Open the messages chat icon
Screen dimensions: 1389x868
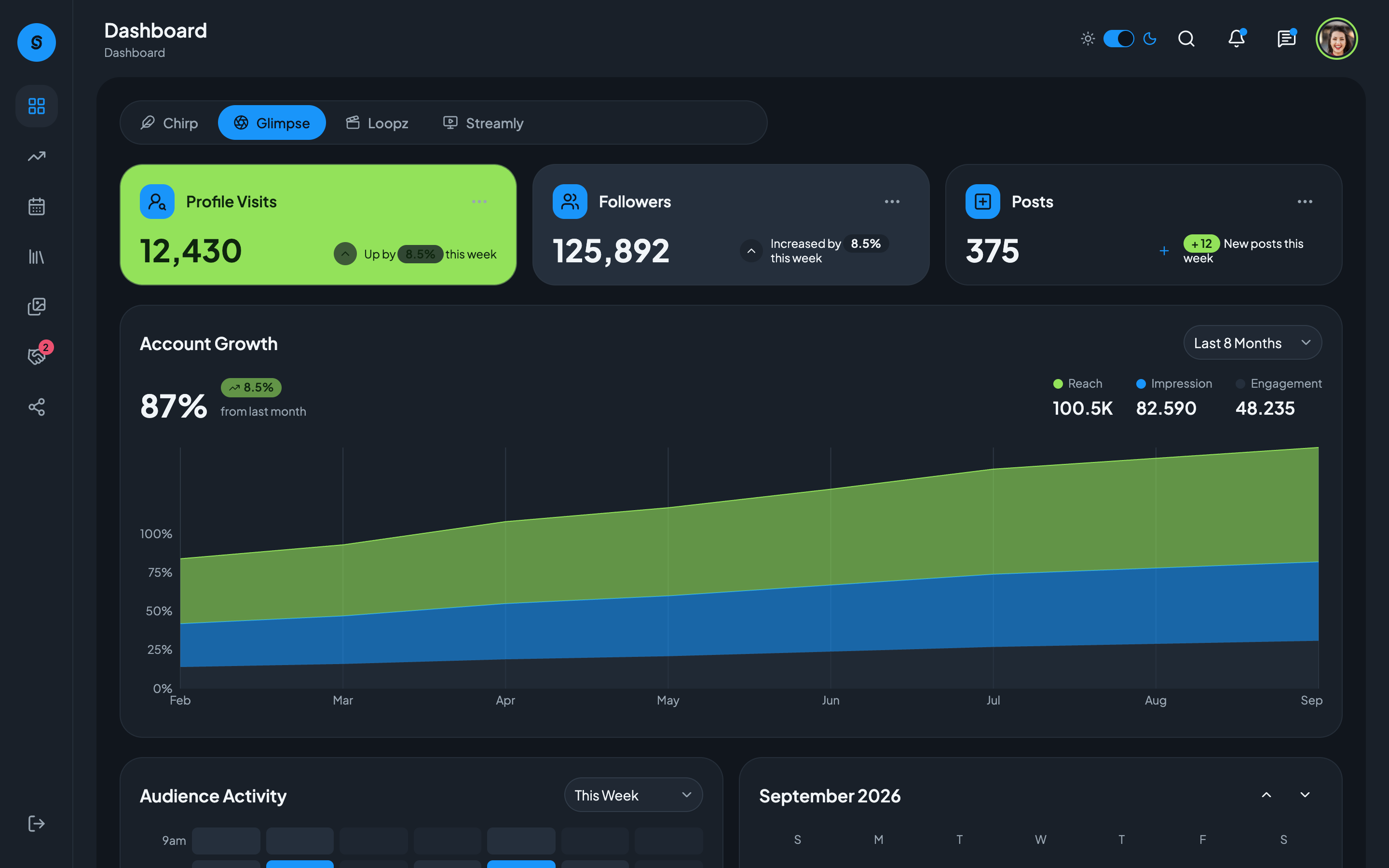pyautogui.click(x=1286, y=39)
